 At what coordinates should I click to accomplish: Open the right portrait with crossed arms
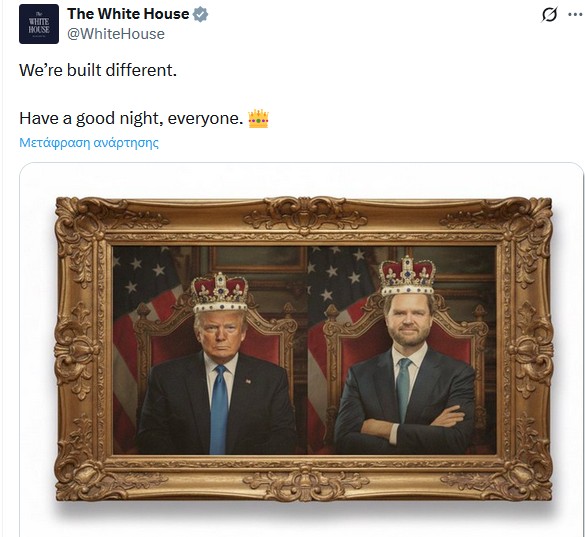pyautogui.click(x=402, y=350)
